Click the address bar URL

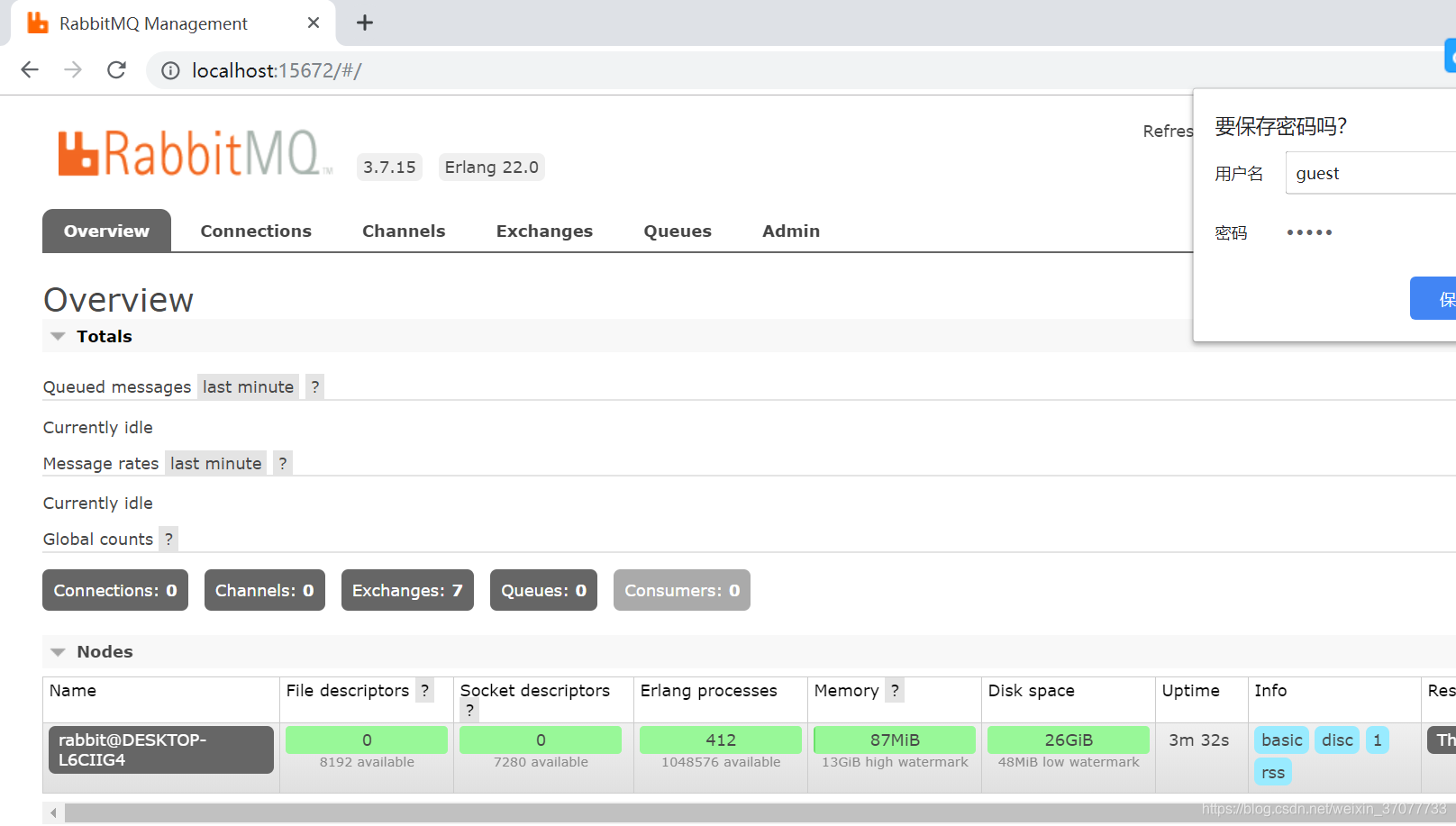coord(278,70)
